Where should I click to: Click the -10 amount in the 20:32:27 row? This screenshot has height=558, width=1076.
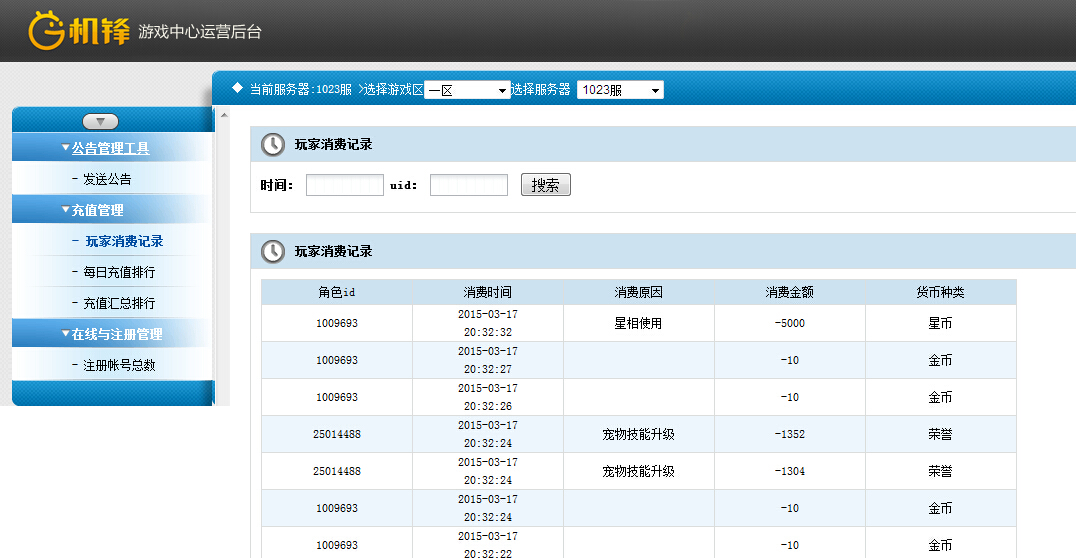click(790, 360)
